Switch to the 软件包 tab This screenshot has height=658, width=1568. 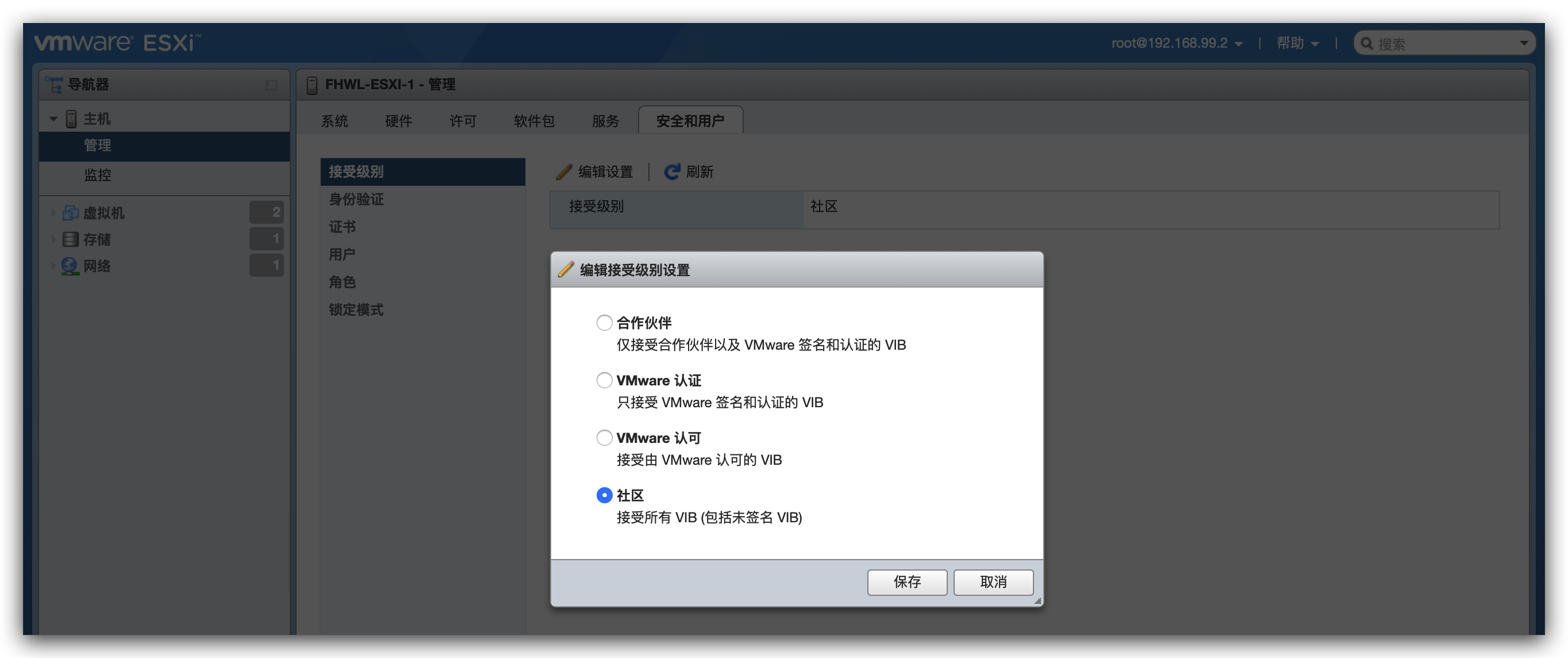pyautogui.click(x=533, y=121)
